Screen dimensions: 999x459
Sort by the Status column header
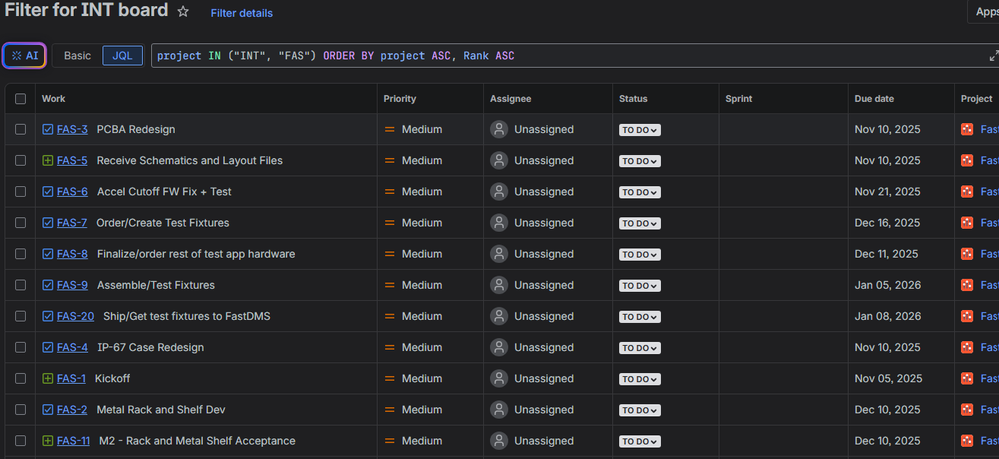[x=633, y=99]
